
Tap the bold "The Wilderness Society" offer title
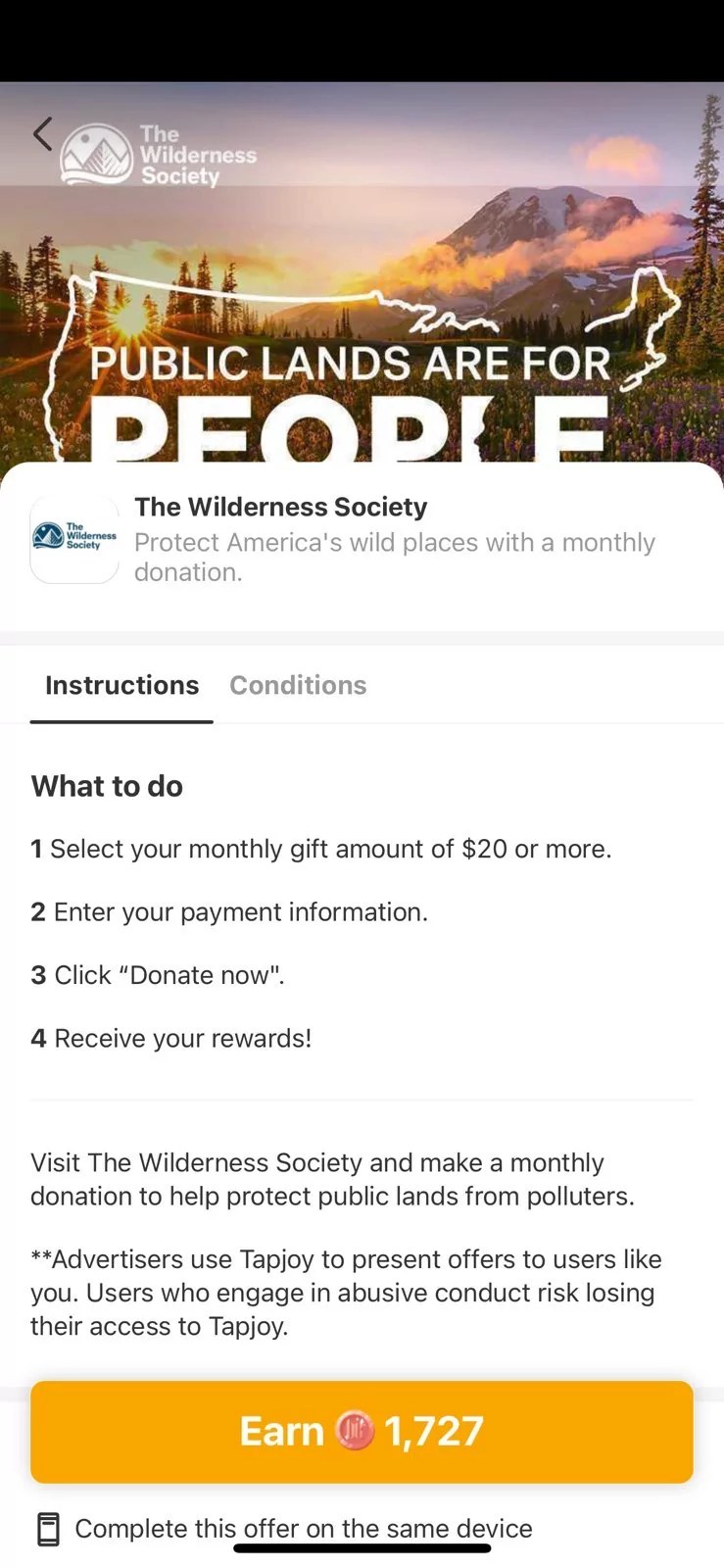point(281,507)
